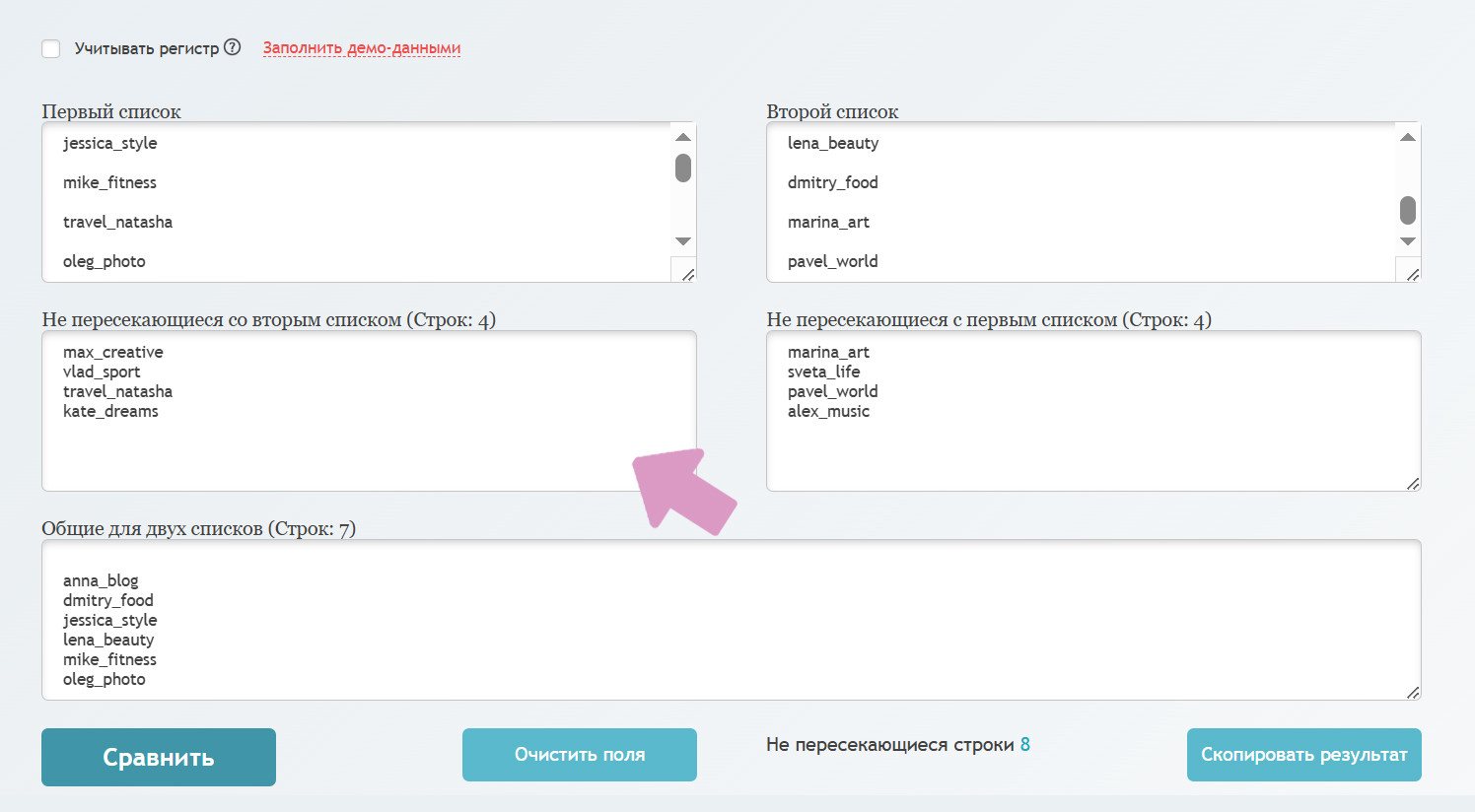Click the resize handle of Не пересекающиеся с первым списком
Image resolution: width=1475 pixels, height=812 pixels.
point(1412,483)
